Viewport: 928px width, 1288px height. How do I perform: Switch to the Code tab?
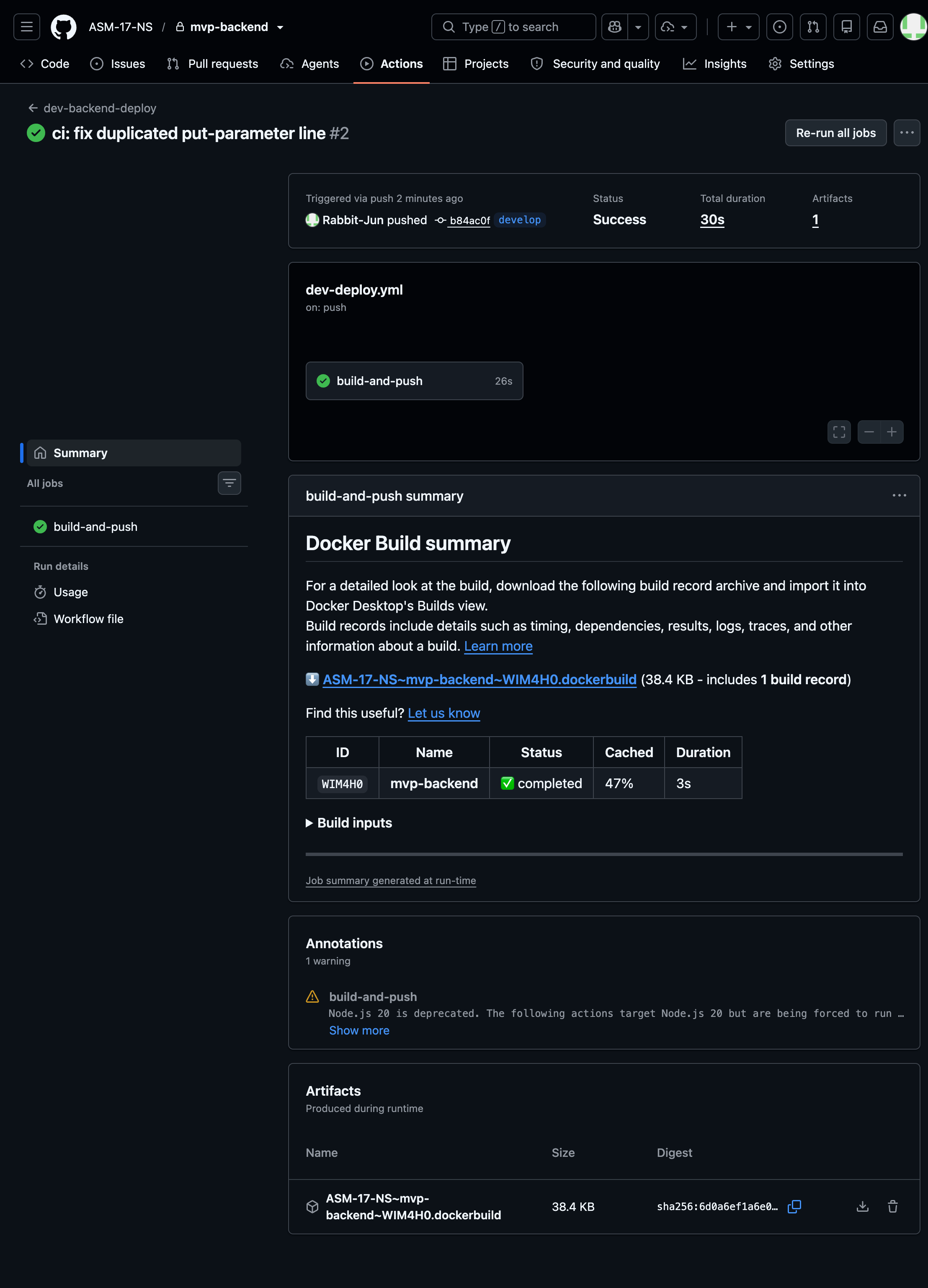45,64
